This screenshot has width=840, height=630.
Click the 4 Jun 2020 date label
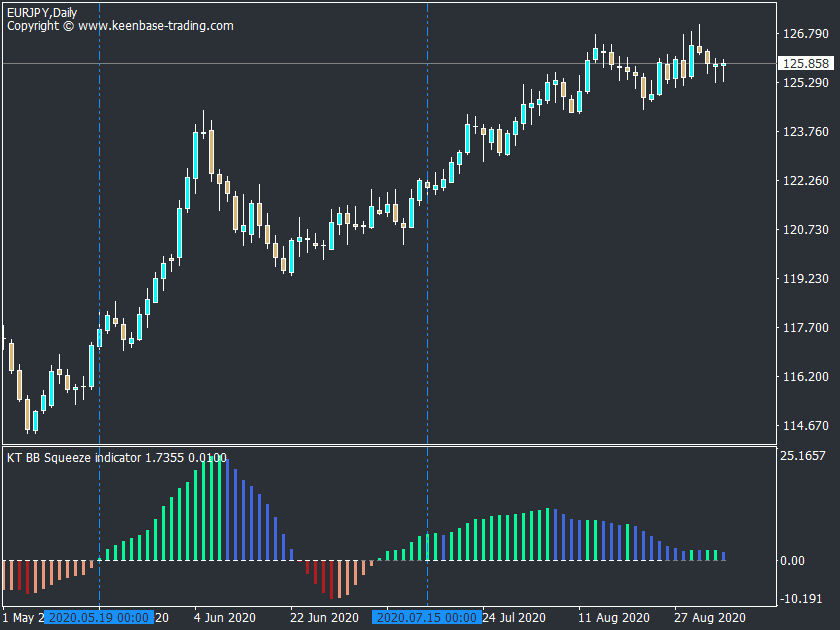point(224,618)
